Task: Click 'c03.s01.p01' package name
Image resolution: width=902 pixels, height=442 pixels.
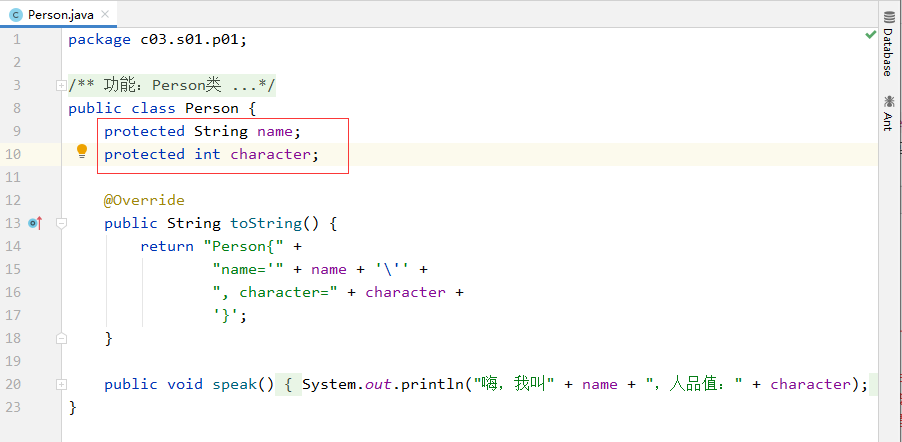Action: click(189, 40)
